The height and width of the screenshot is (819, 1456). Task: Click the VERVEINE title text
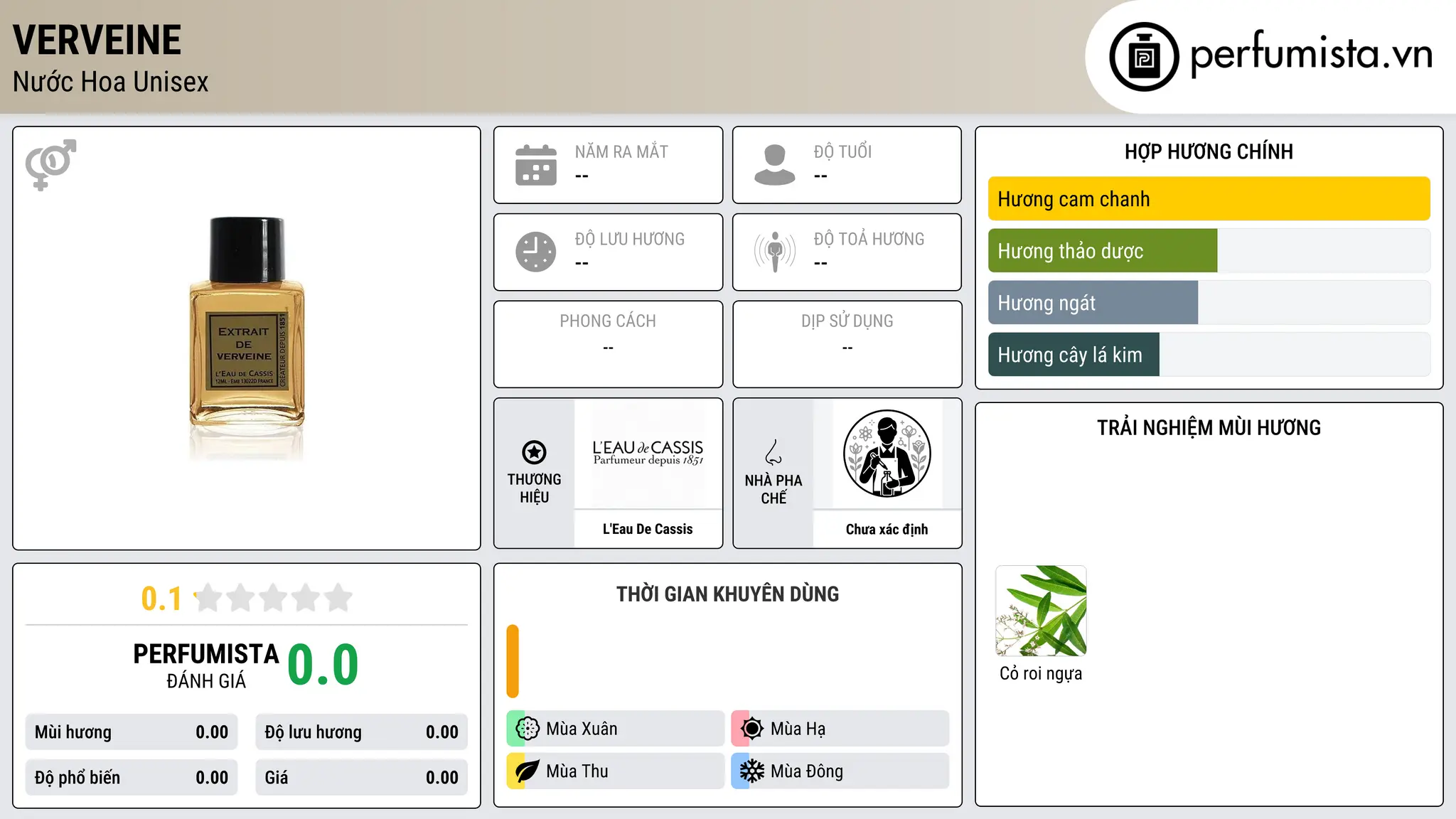pos(97,40)
